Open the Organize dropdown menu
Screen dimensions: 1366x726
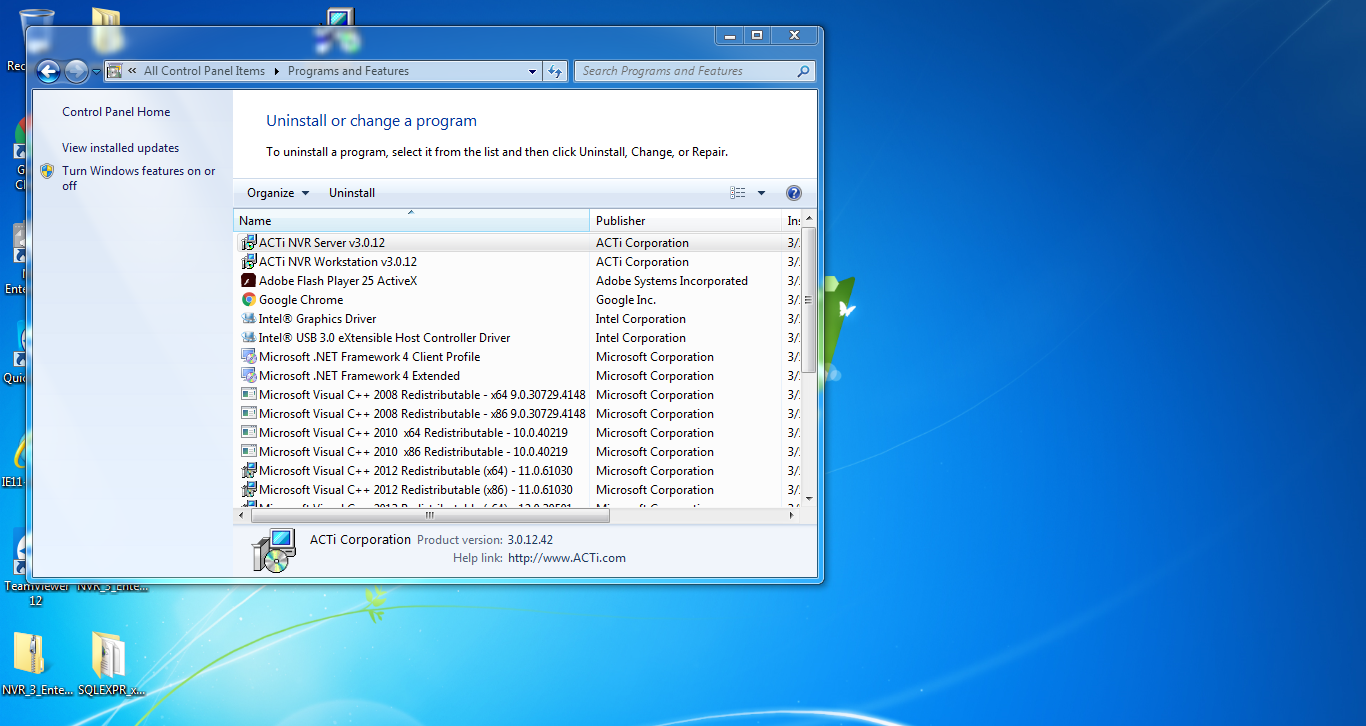point(278,193)
